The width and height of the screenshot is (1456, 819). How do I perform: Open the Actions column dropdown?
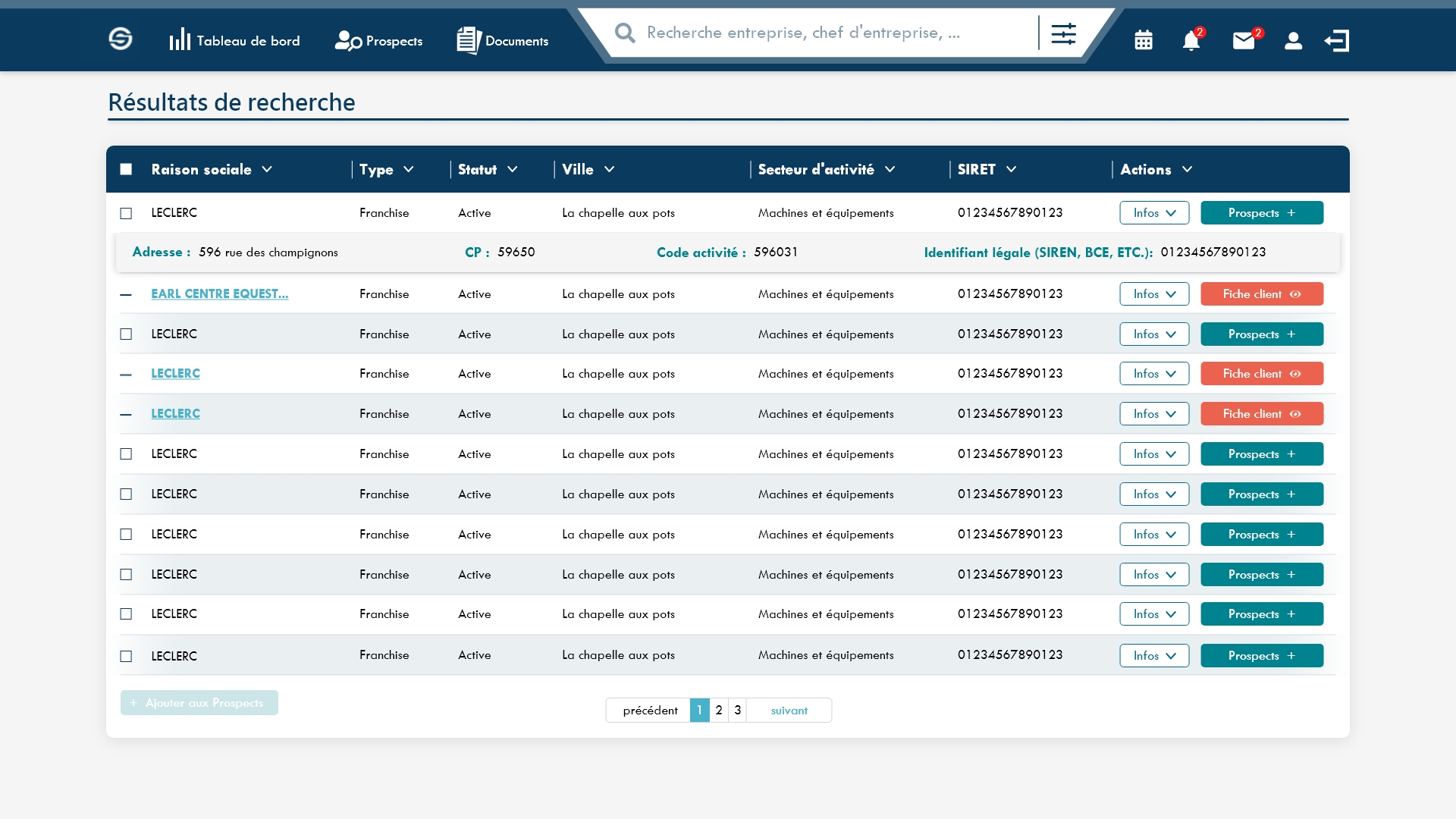pyautogui.click(x=1188, y=169)
